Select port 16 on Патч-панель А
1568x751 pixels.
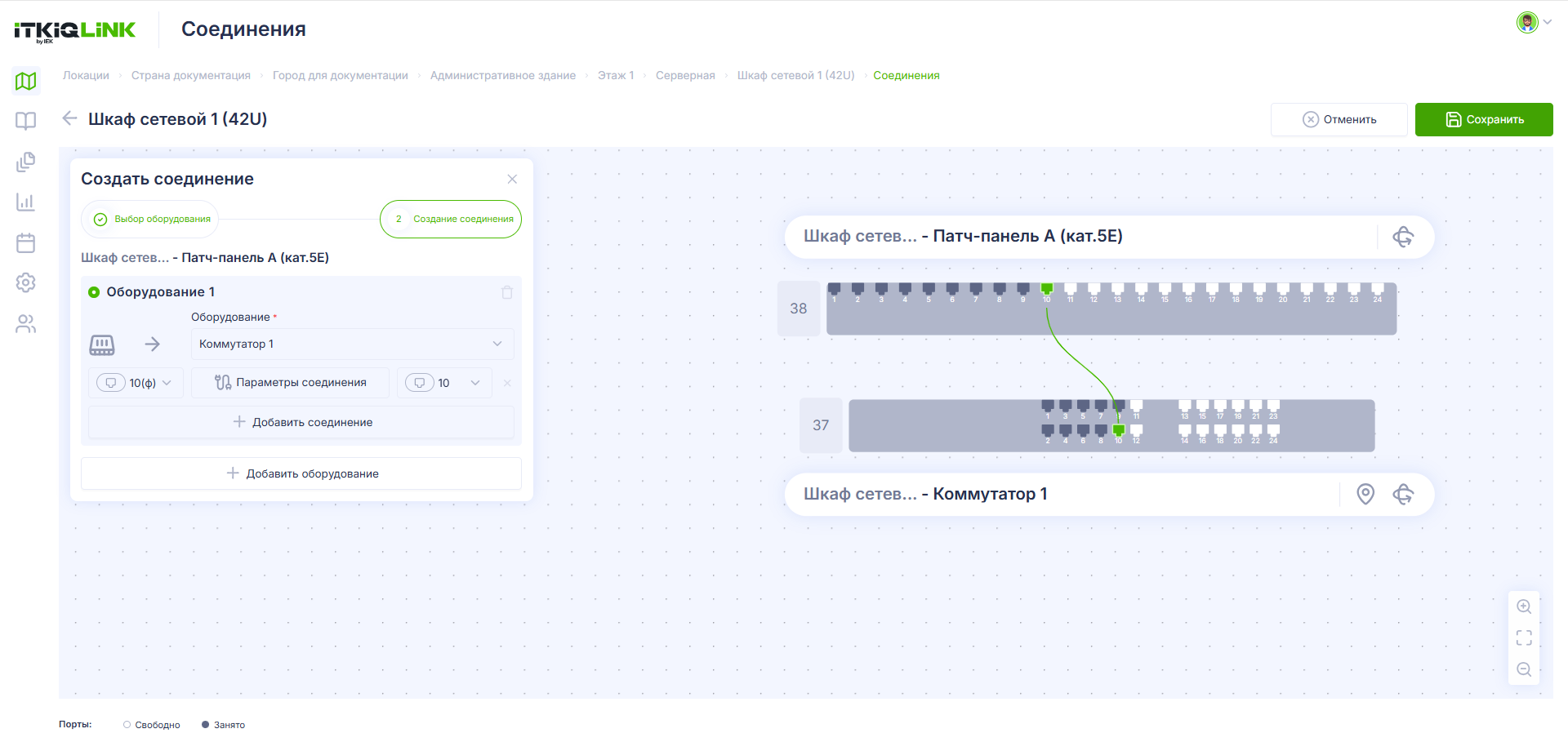[x=1189, y=289]
